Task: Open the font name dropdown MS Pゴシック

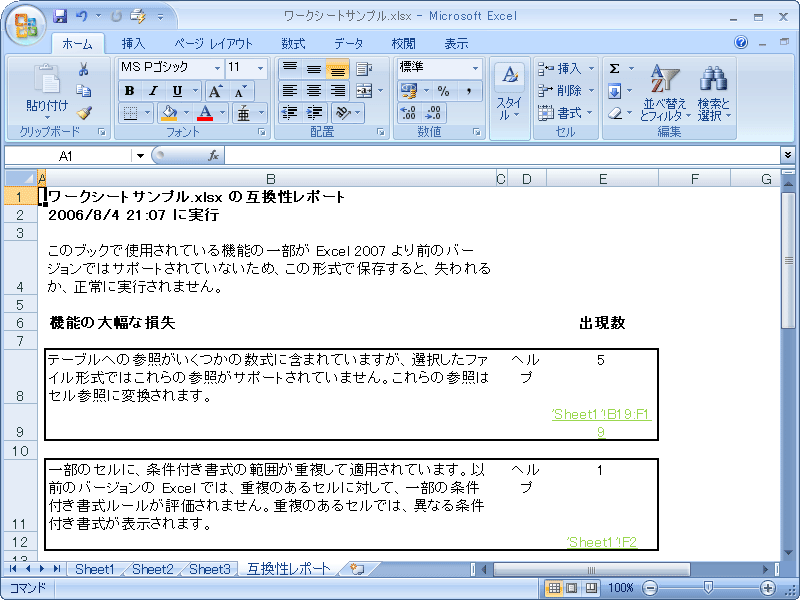Action: pos(217,68)
